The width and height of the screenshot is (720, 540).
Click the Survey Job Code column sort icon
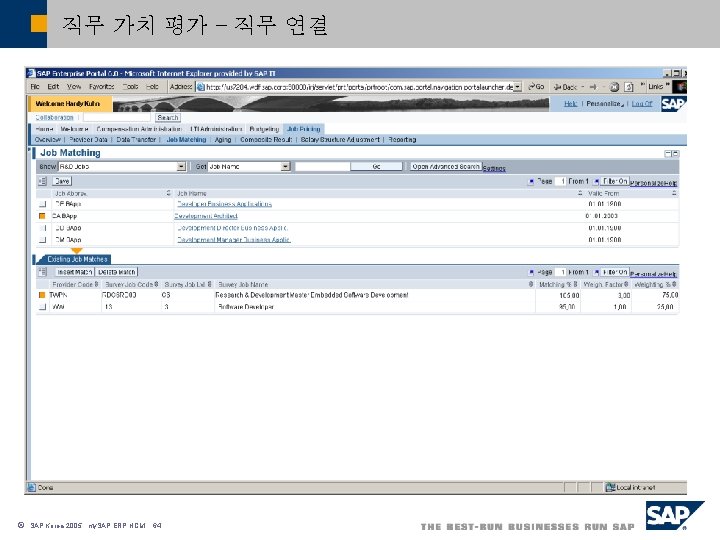click(x=156, y=284)
